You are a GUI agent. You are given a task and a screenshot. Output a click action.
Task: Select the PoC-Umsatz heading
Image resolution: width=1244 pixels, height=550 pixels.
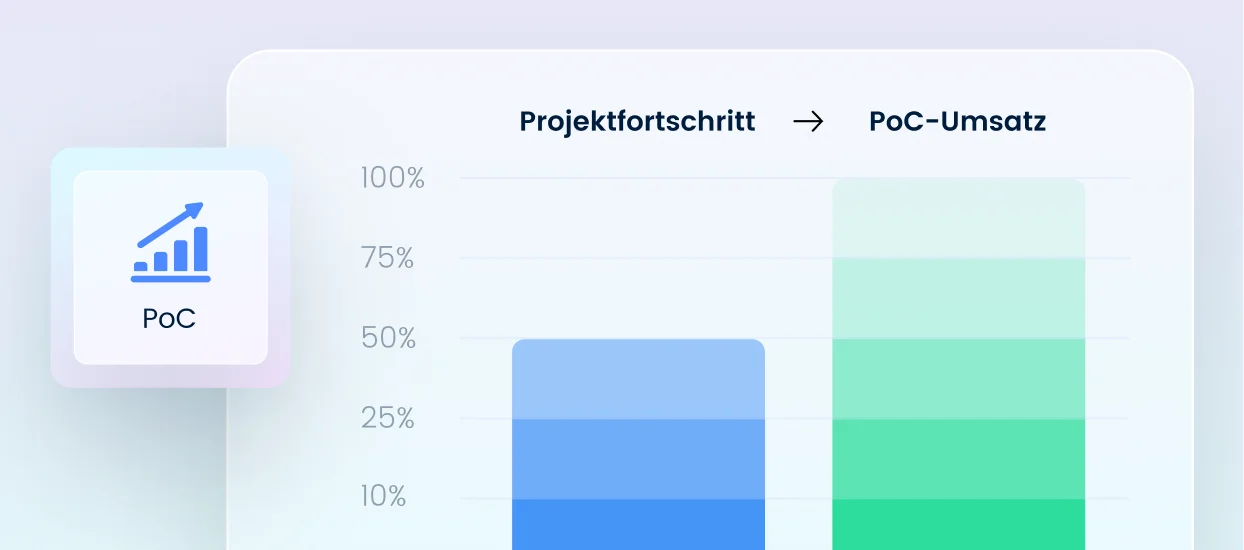[958, 122]
